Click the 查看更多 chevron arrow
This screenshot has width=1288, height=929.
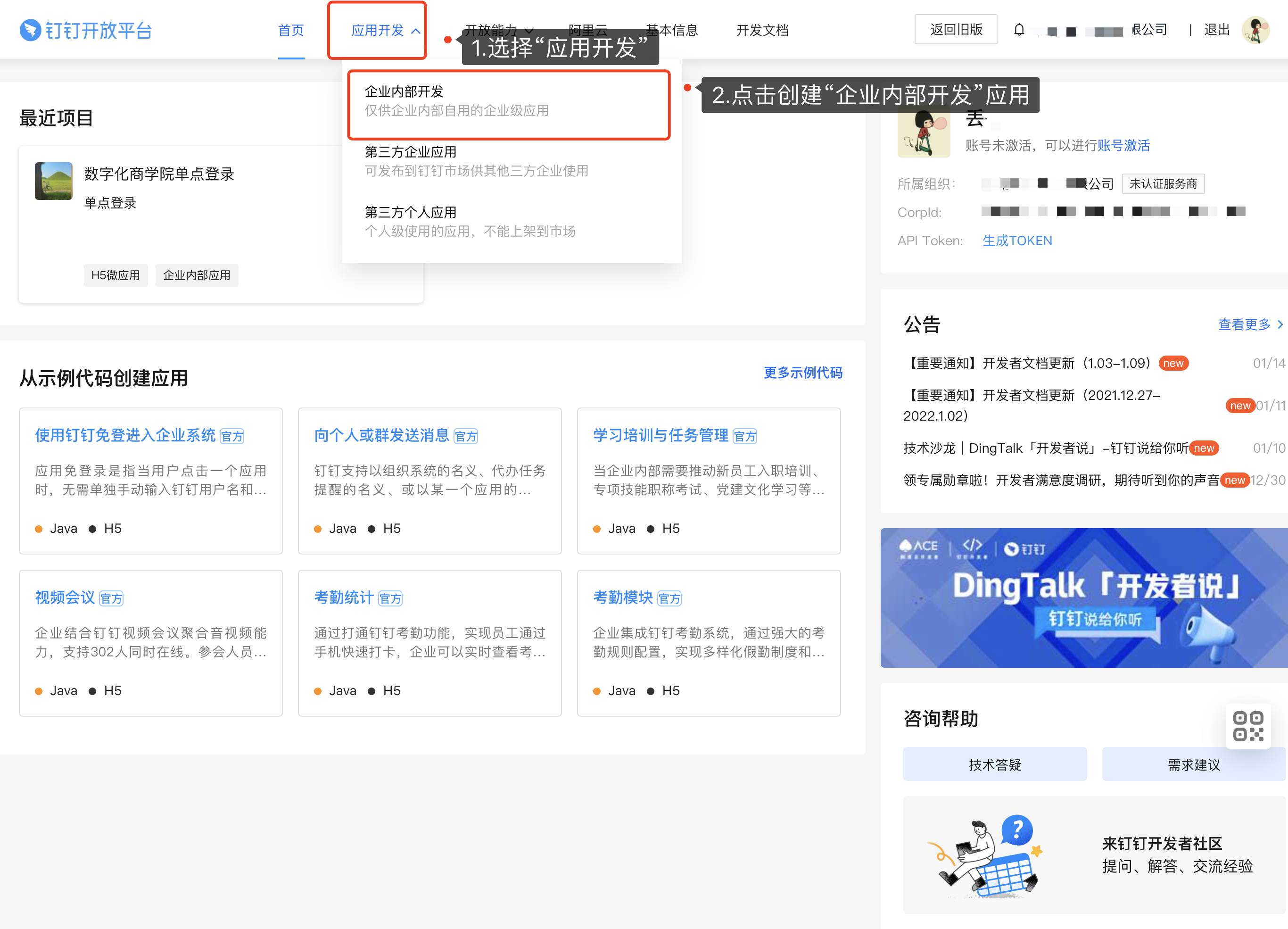click(1280, 324)
